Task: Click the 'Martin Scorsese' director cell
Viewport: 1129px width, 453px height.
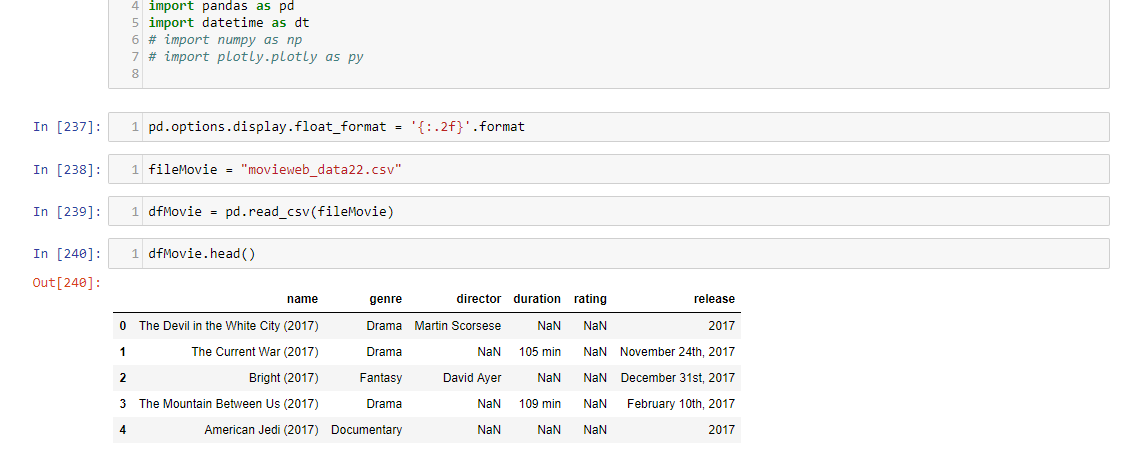Action: [458, 326]
